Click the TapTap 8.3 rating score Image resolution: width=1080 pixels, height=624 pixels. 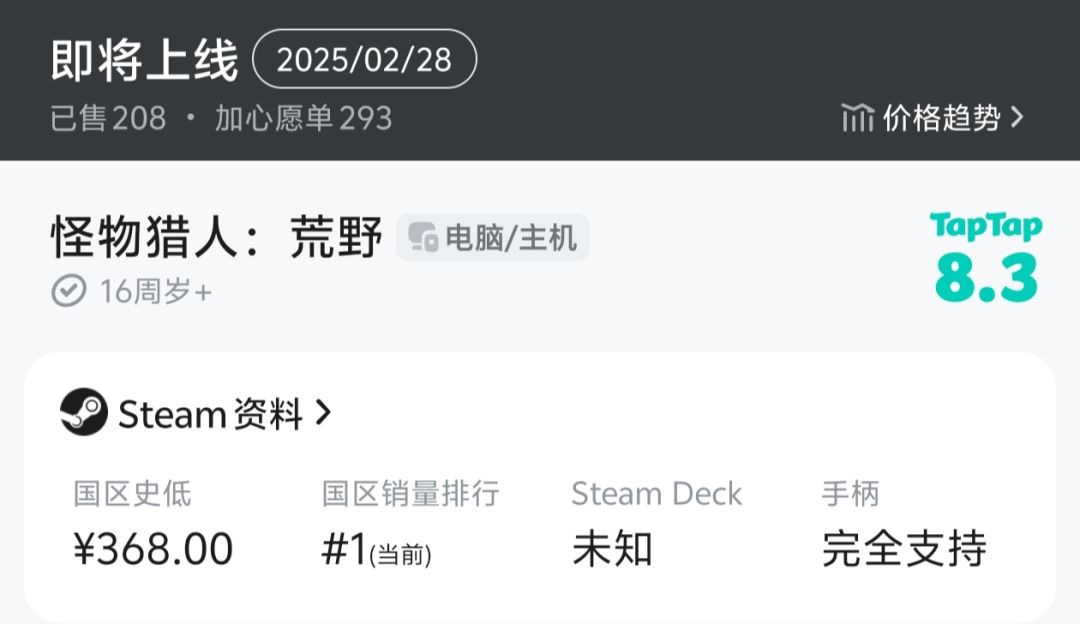pyautogui.click(x=986, y=277)
